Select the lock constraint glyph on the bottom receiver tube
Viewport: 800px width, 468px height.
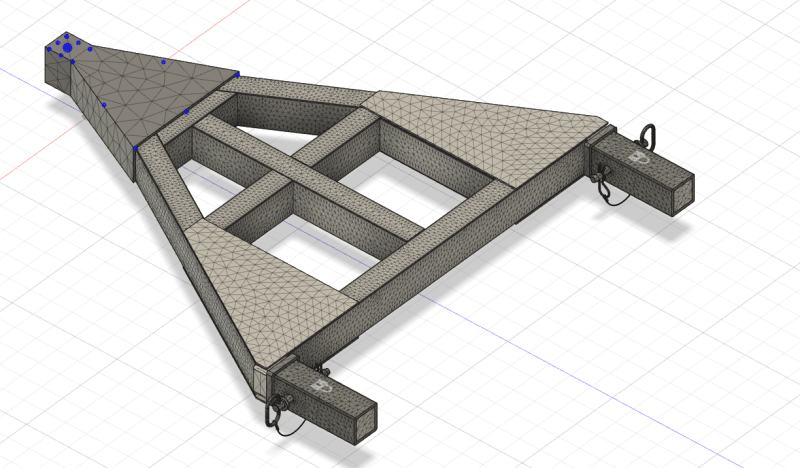click(321, 385)
